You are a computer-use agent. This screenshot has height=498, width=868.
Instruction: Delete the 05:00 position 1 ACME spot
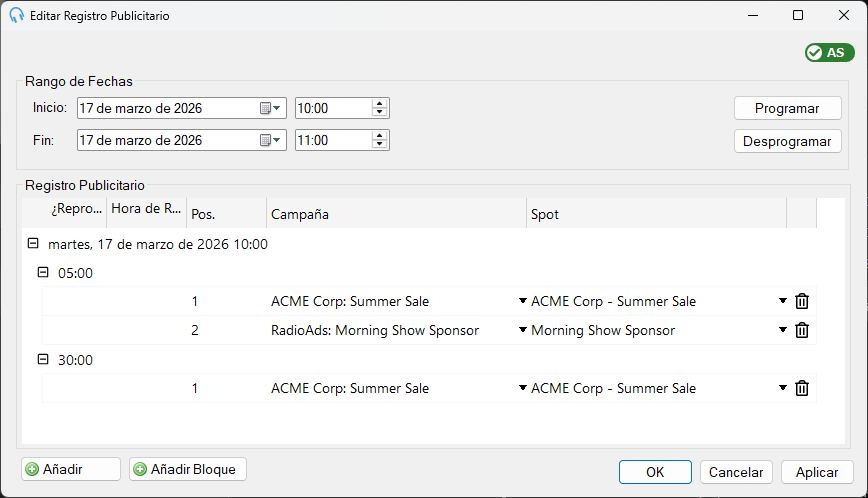pos(802,301)
